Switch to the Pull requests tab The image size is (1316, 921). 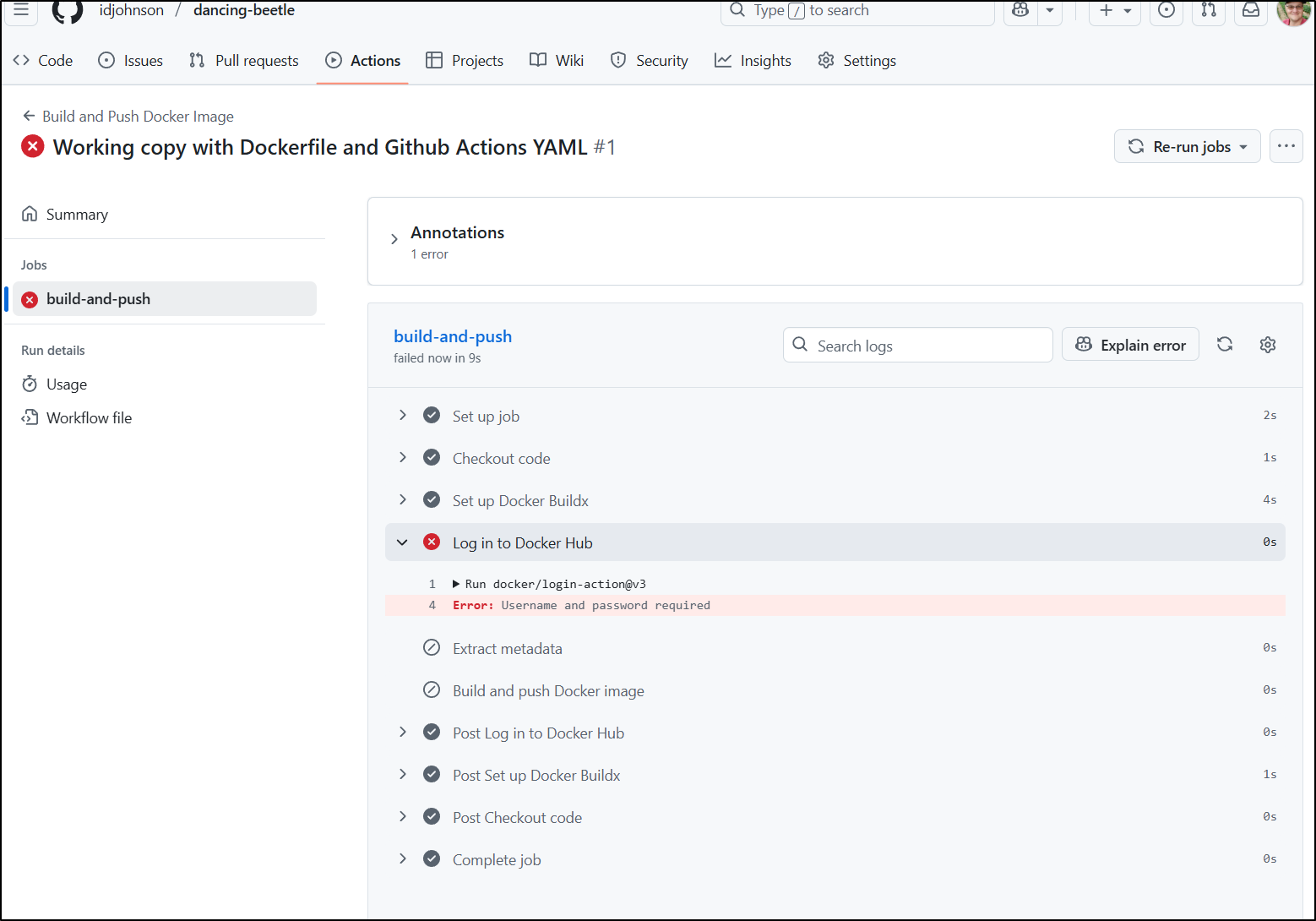[x=244, y=61]
